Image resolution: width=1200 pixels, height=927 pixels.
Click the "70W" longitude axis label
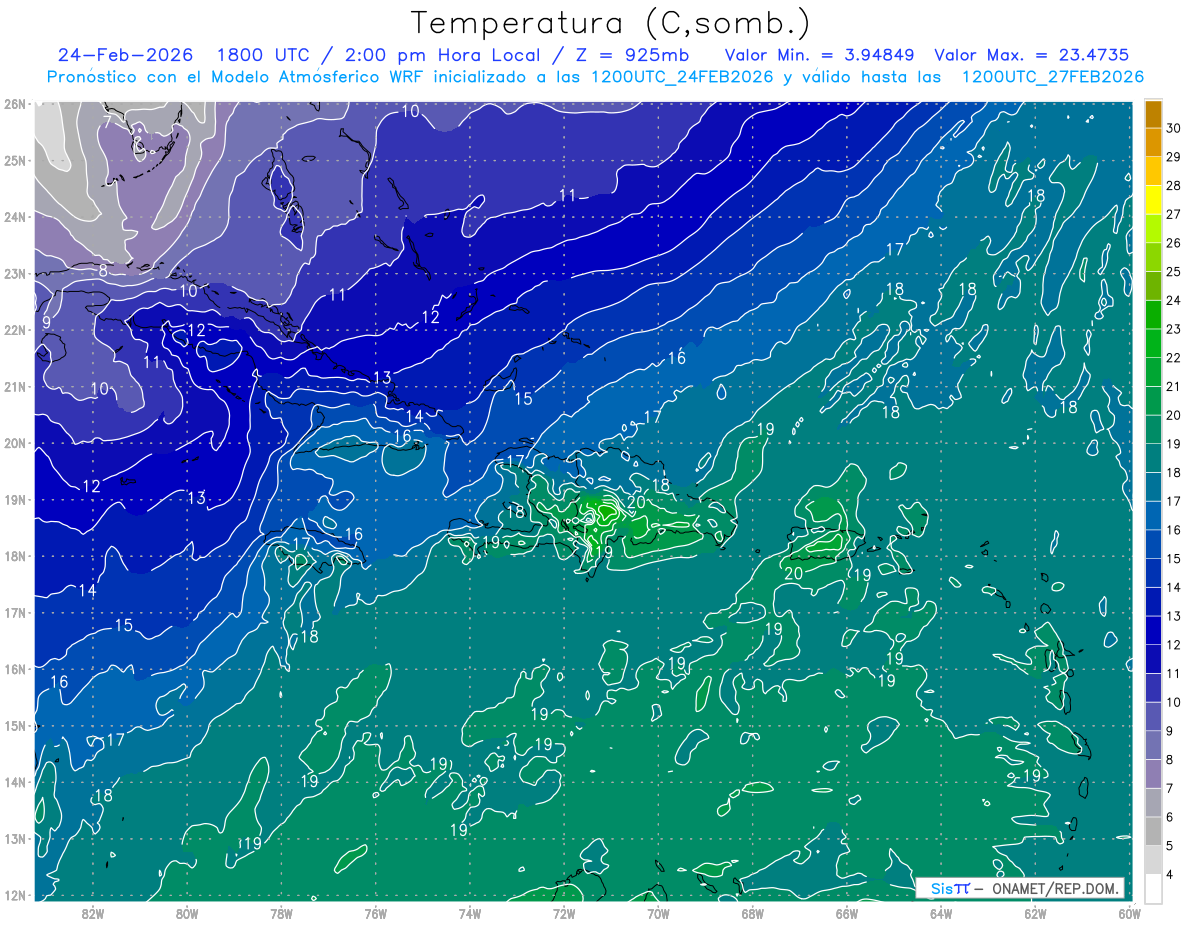pos(658,913)
